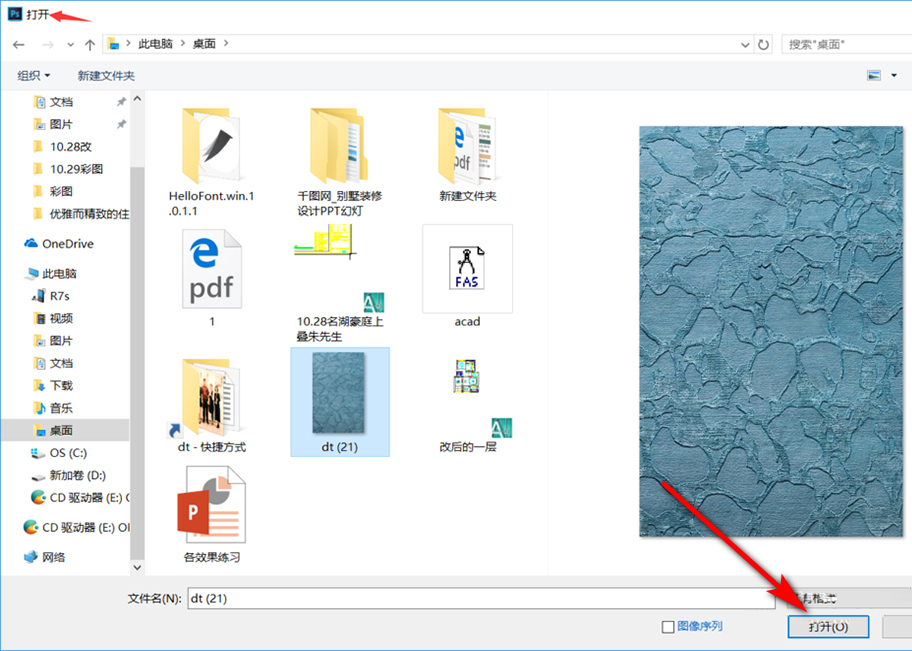This screenshot has width=912, height=651.
Task: Select the 各效果练习 PowerPoint file
Action: (x=212, y=514)
